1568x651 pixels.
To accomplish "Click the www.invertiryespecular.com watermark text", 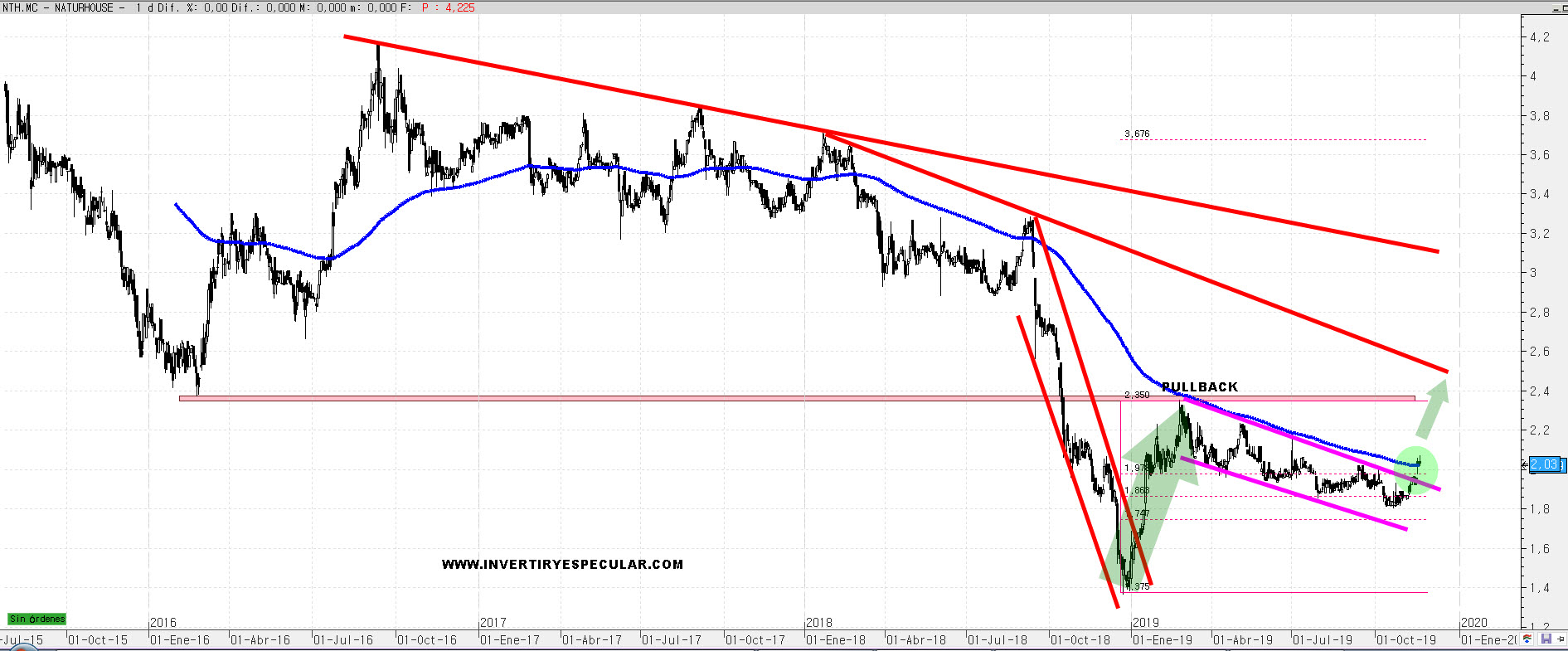I will coord(562,564).
